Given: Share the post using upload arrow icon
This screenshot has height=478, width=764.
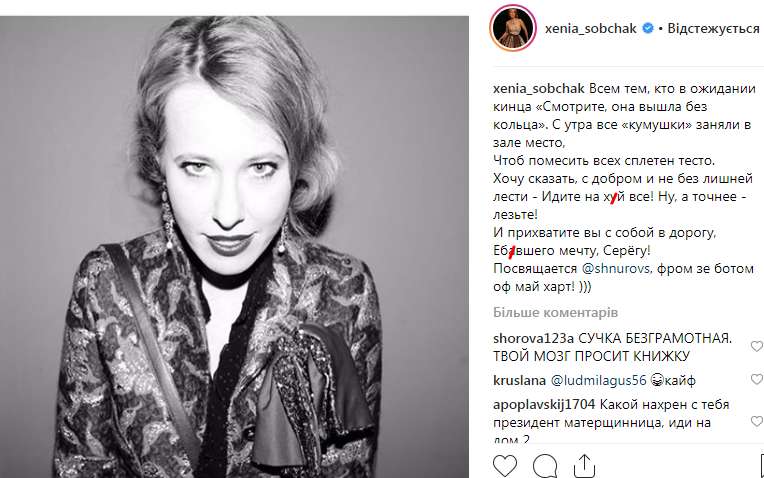Looking at the screenshot, I should click(x=584, y=466).
